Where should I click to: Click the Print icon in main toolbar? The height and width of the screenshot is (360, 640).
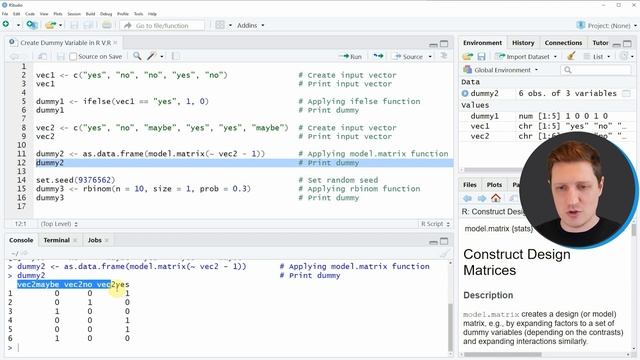pos(107,25)
